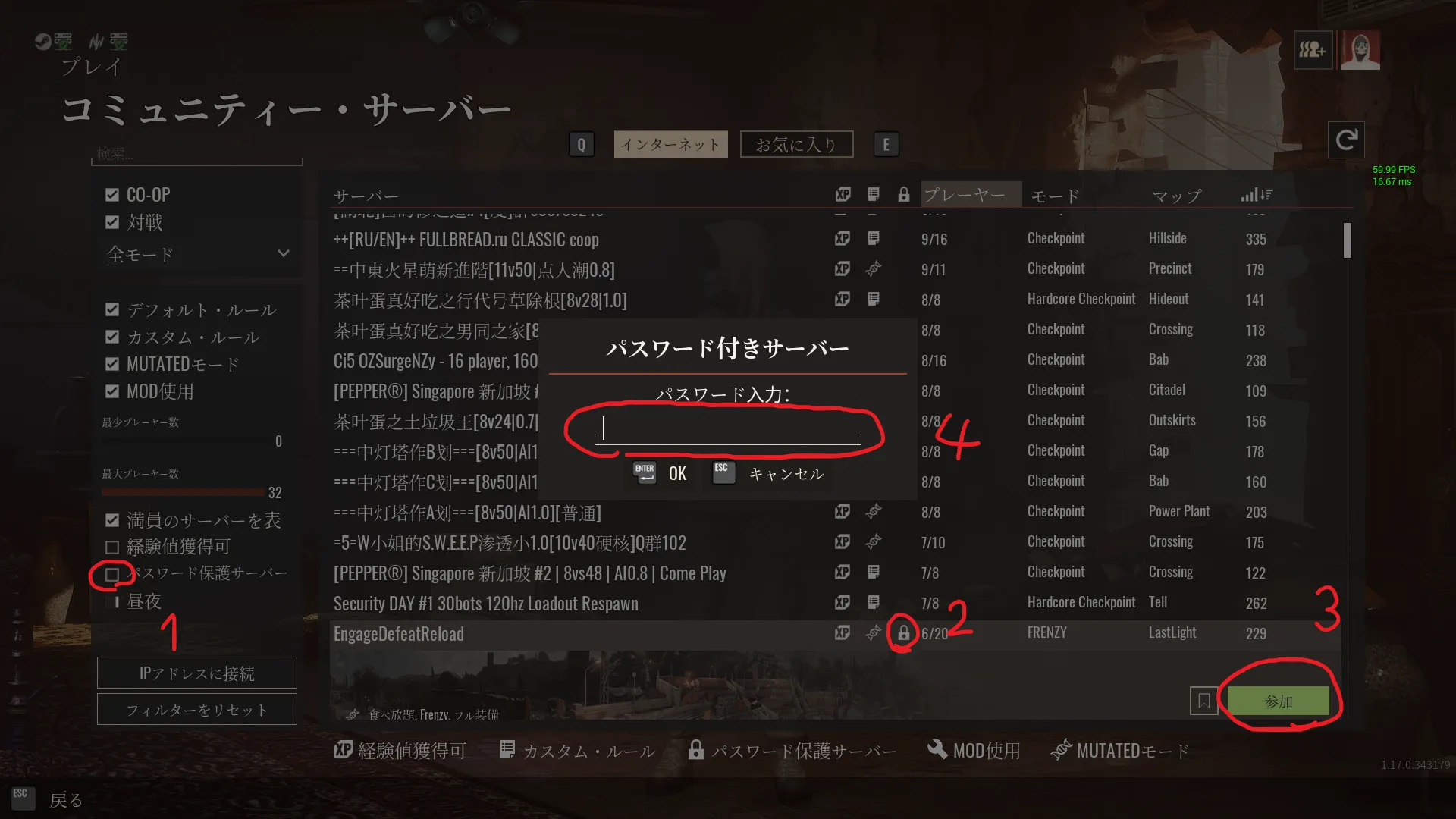Open the invite friends icon
The height and width of the screenshot is (819, 1456).
(x=1313, y=50)
